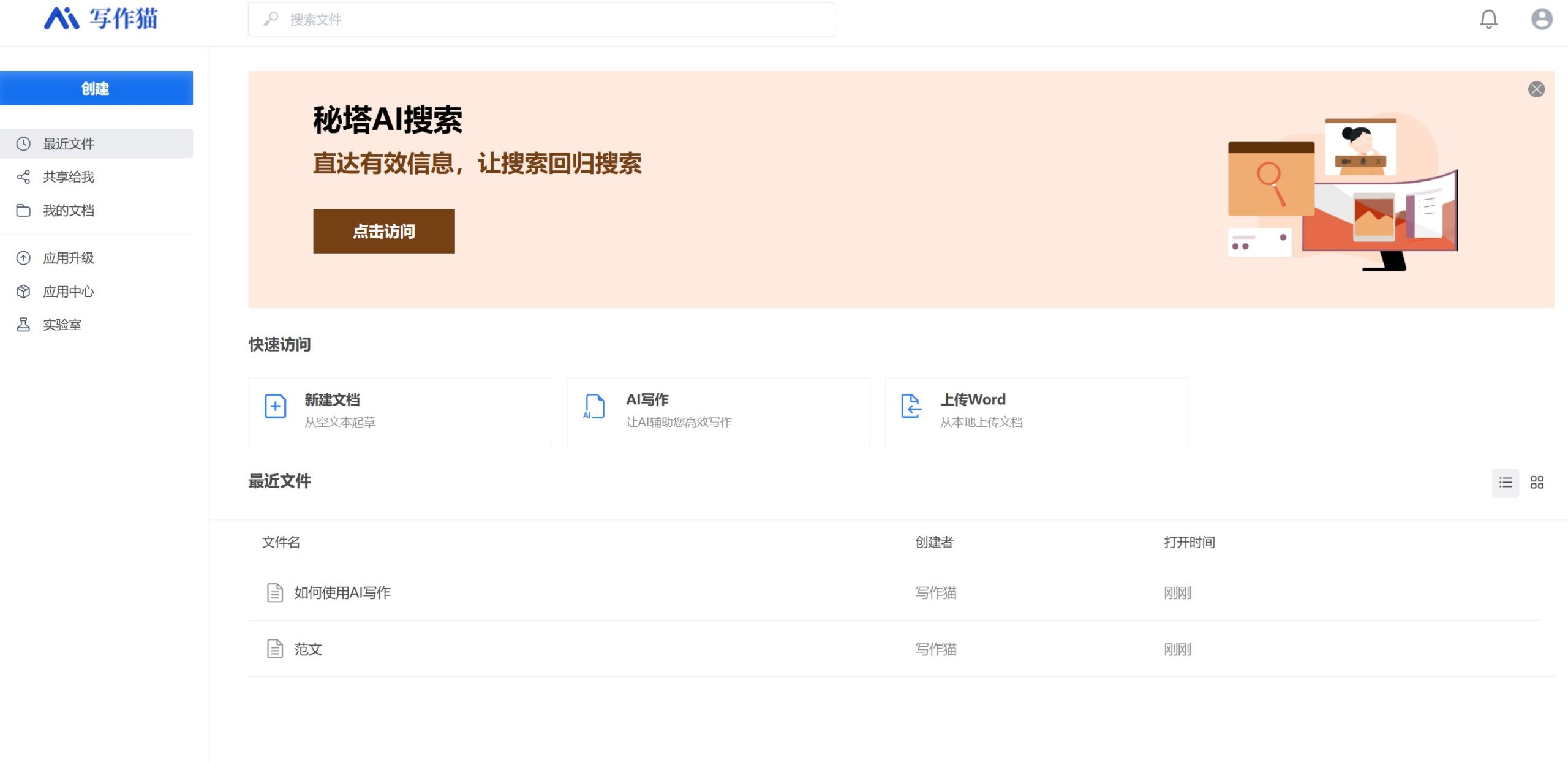Click the 搜索文件 search field
The width and height of the screenshot is (1568, 762).
pos(539,19)
